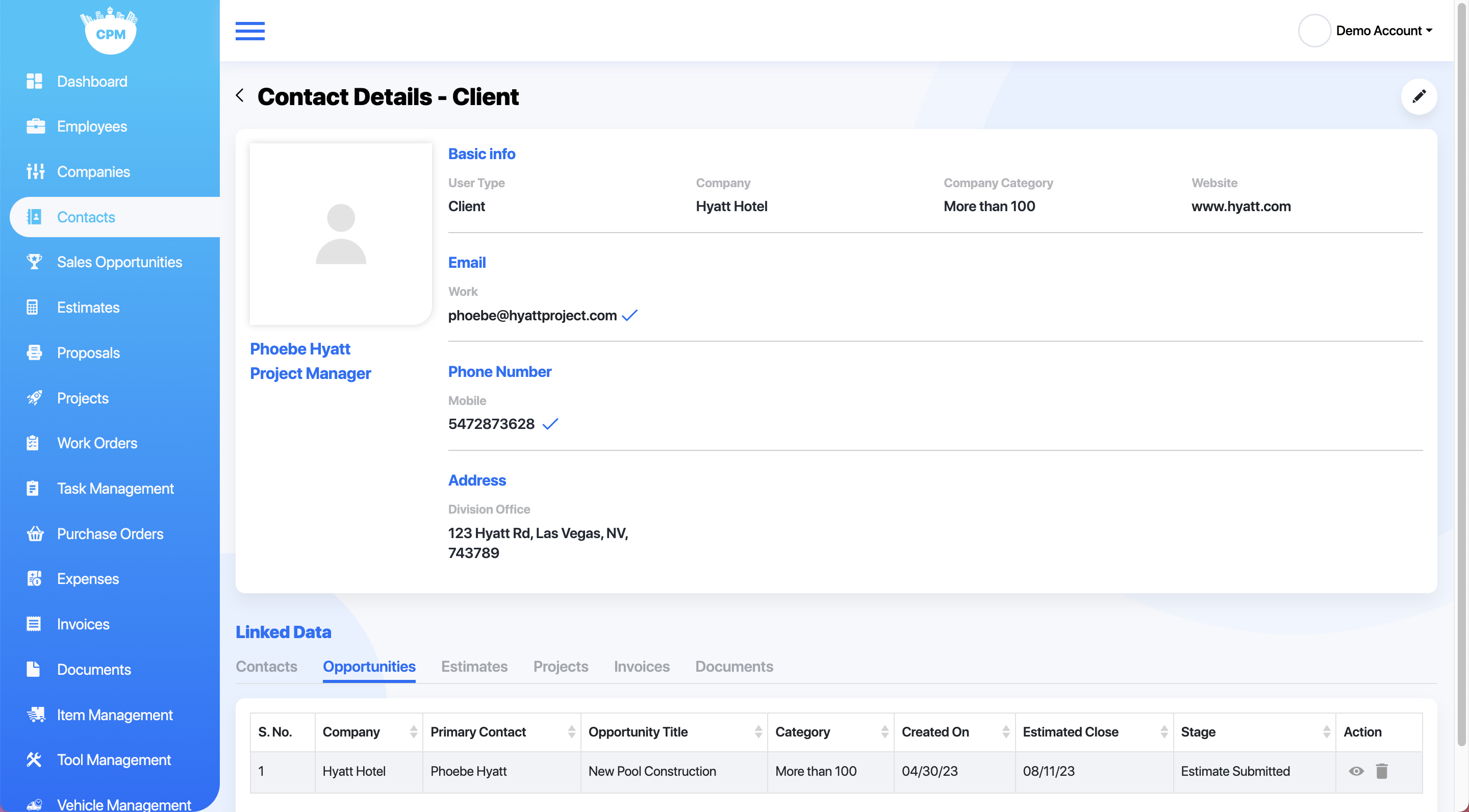1469x812 pixels.
Task: Switch to the Documents linked data tab
Action: (734, 667)
